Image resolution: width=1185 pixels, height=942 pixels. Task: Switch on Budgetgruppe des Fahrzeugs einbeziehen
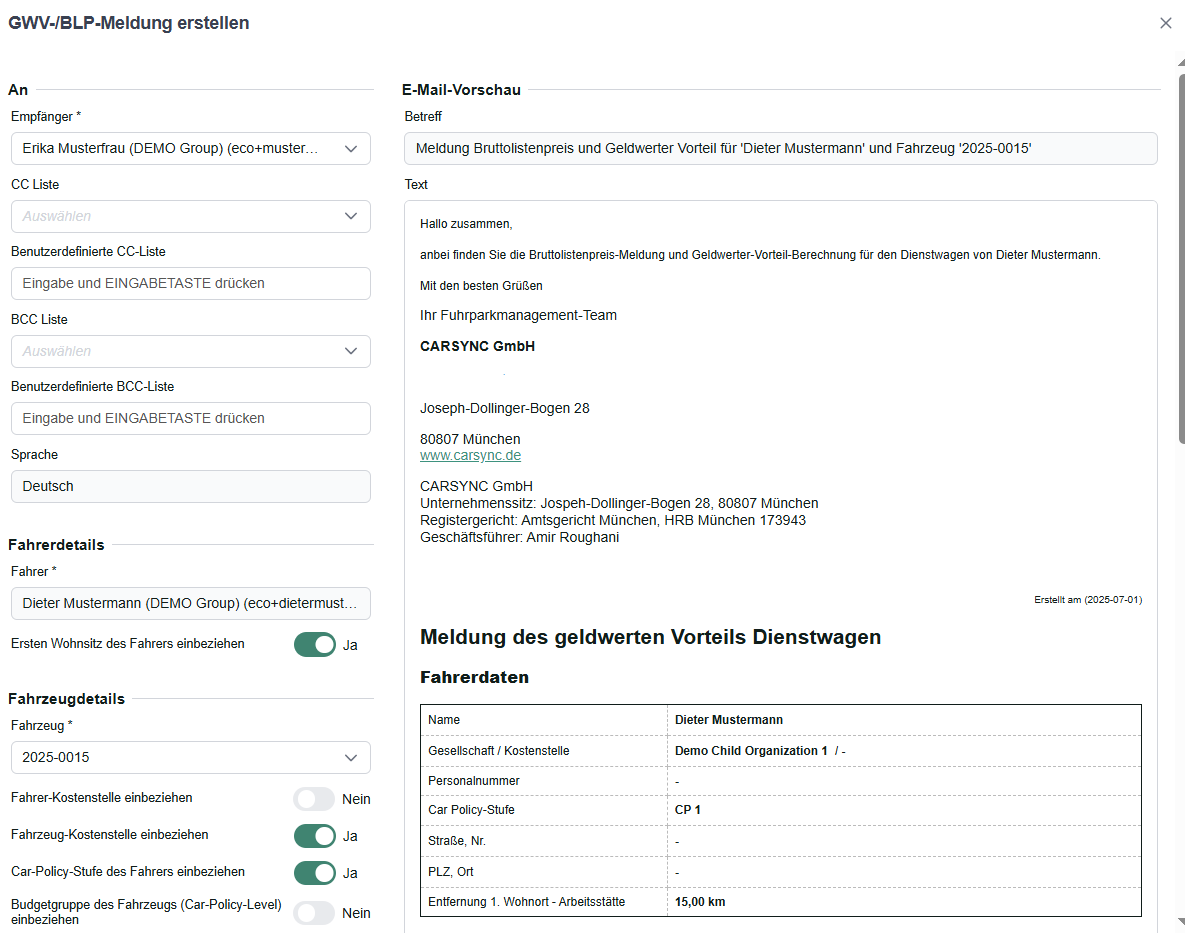point(314,913)
